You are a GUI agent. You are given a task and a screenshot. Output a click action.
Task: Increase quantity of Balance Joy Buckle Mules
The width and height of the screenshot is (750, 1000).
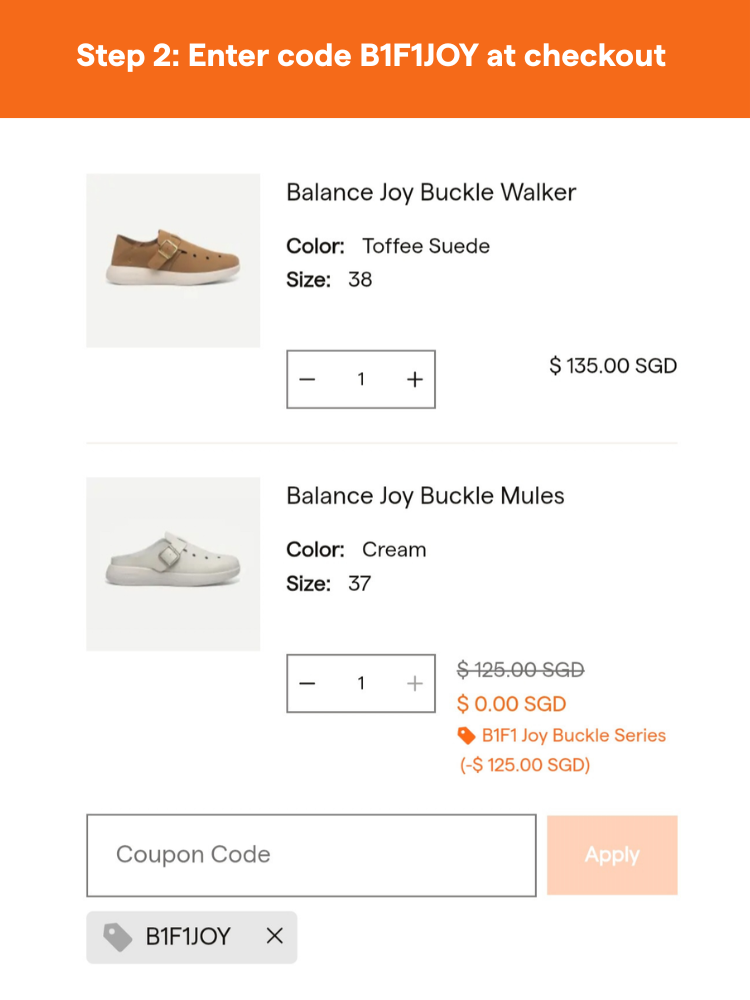(x=415, y=684)
